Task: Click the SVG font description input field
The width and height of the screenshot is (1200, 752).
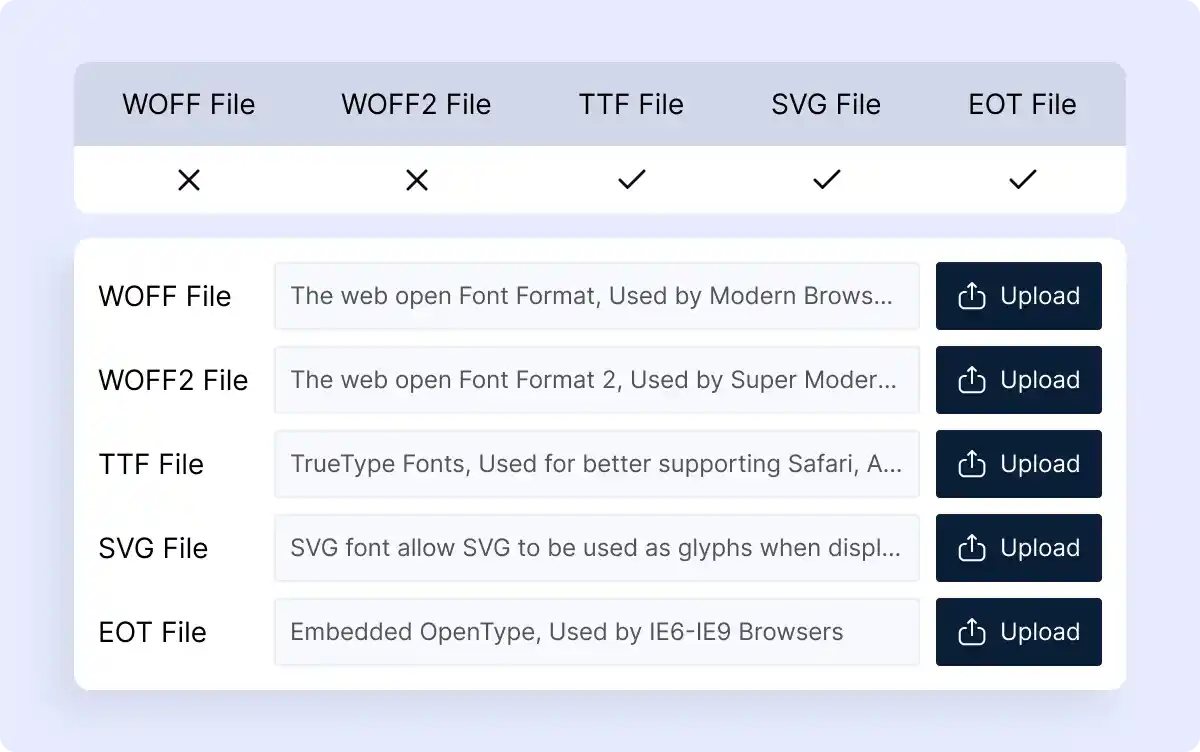Action: (x=596, y=548)
